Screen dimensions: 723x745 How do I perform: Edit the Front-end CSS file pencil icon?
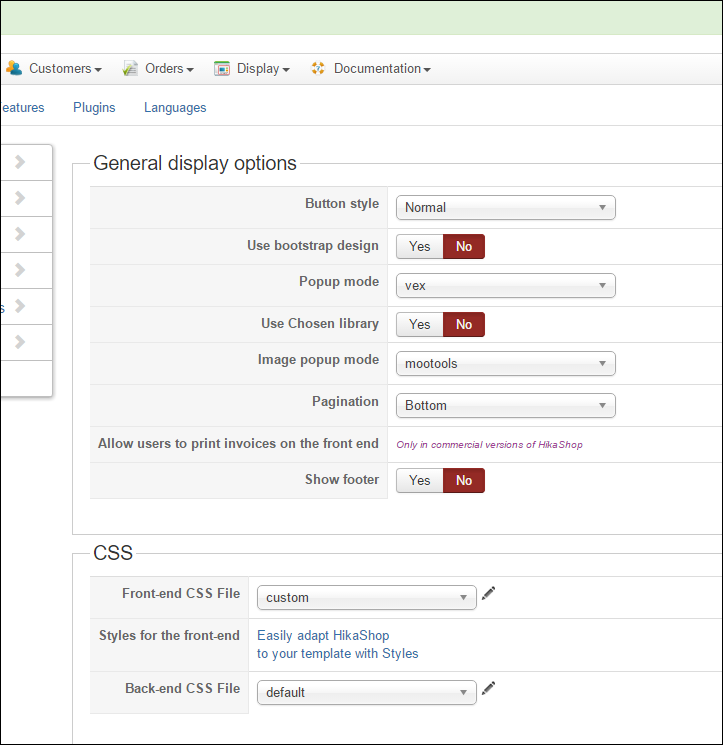tap(489, 594)
